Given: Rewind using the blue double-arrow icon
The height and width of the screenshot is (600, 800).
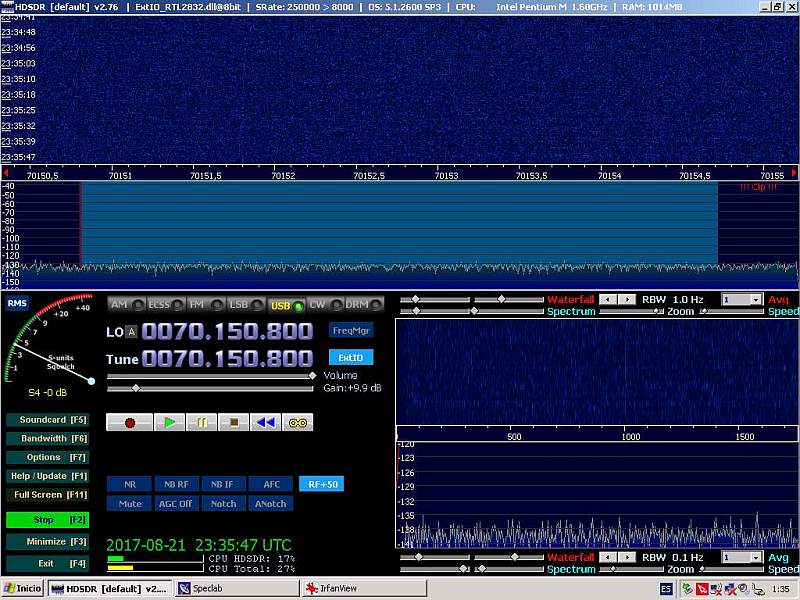Looking at the screenshot, I should click(265, 423).
